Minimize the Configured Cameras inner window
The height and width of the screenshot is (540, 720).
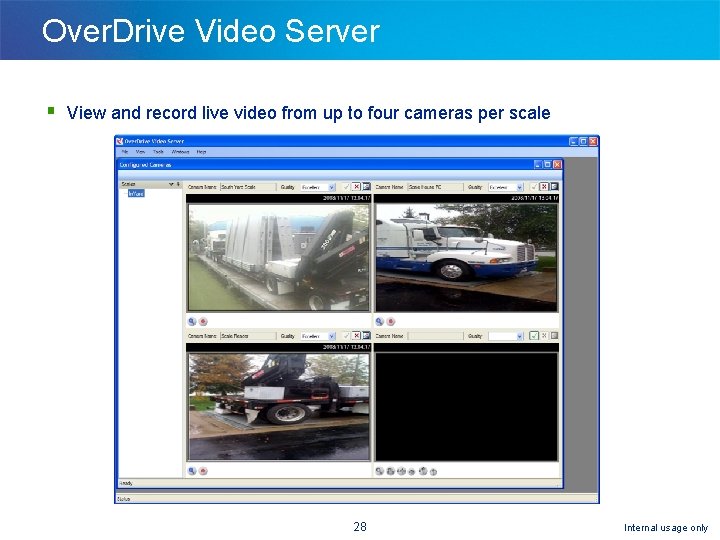coord(538,164)
